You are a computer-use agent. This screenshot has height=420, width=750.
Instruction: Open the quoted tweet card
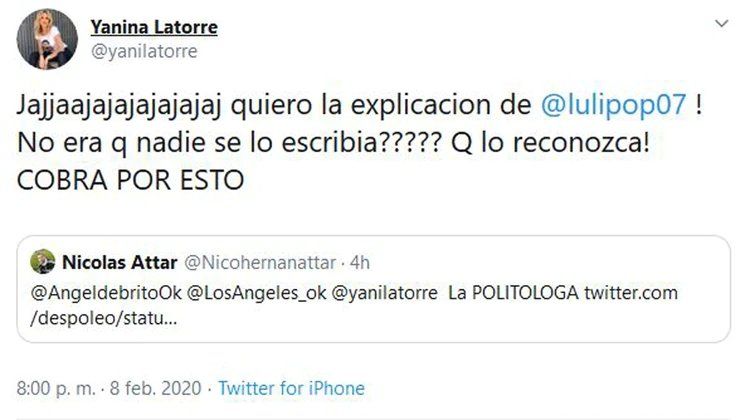click(374, 289)
